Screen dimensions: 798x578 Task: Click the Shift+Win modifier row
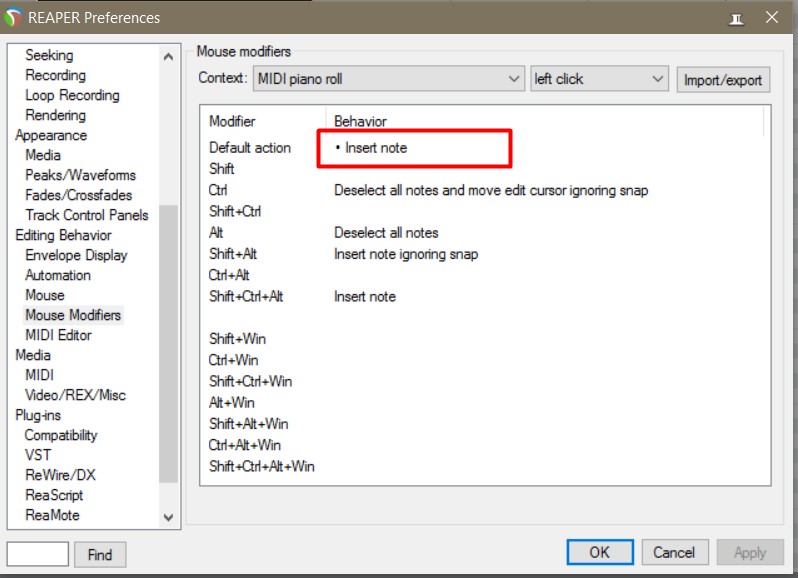(x=237, y=339)
